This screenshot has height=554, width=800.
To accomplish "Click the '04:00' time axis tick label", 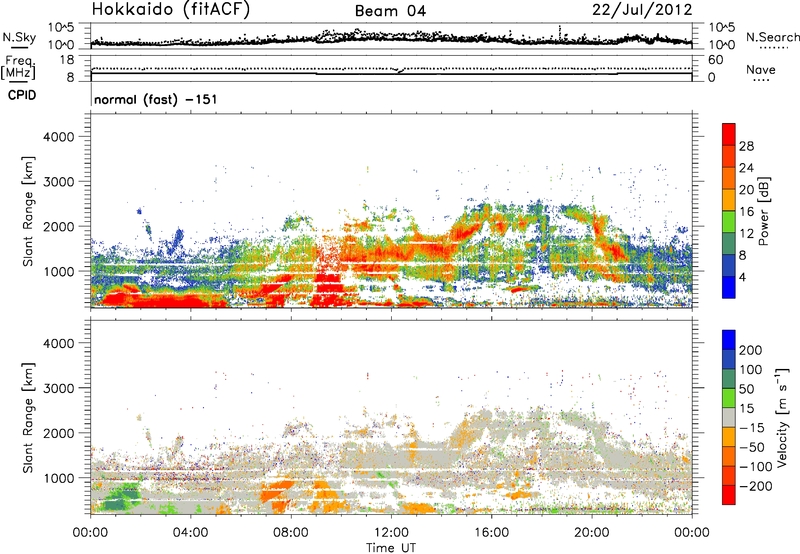I will 191,533.
